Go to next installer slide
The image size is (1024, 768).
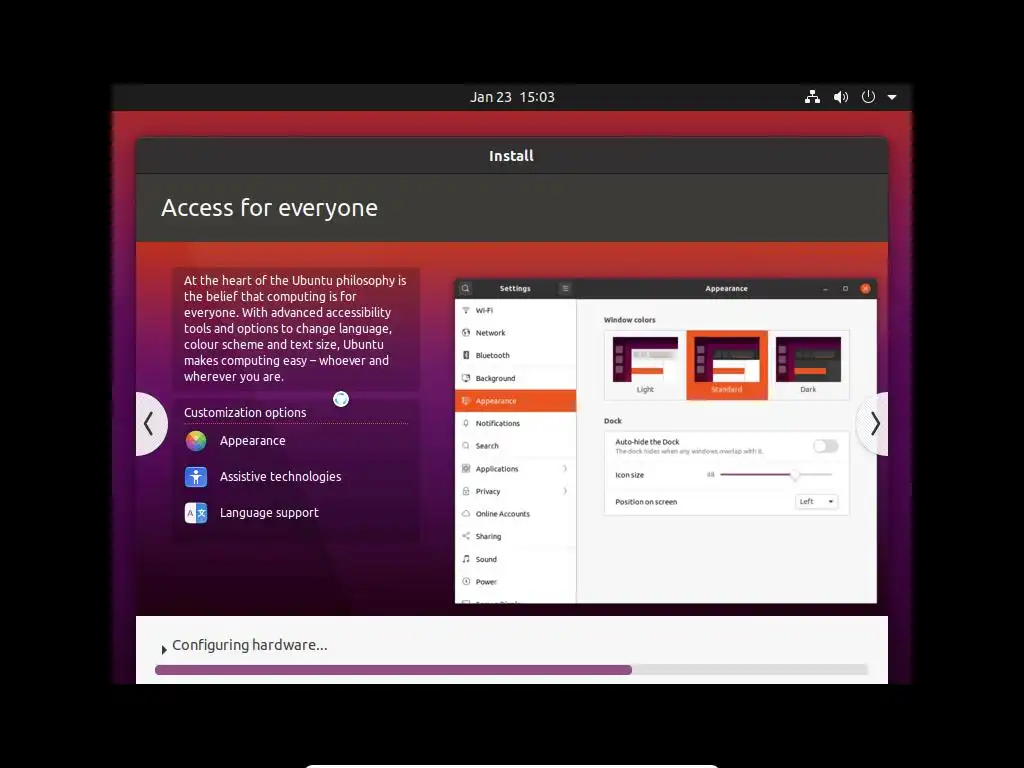click(x=874, y=424)
